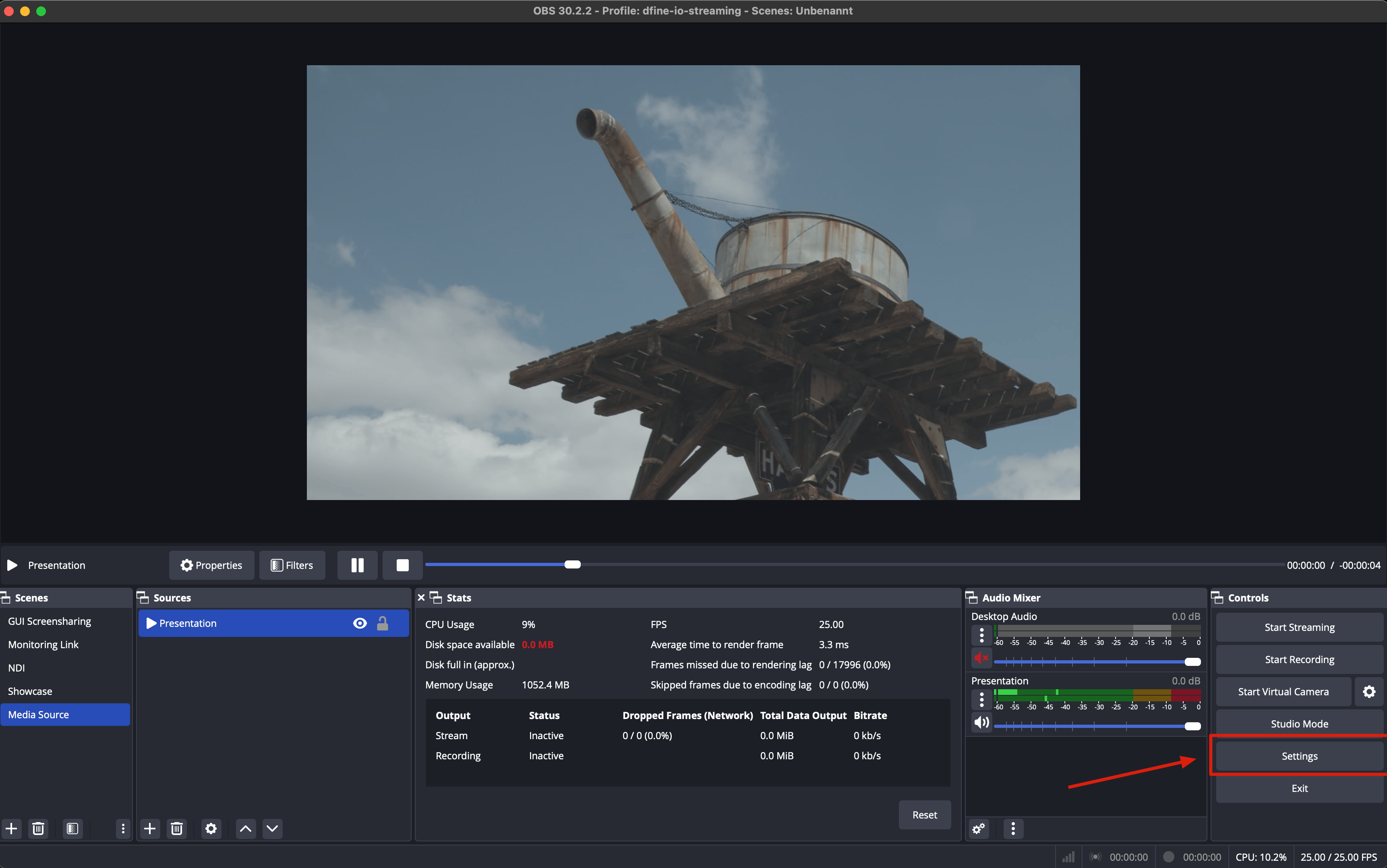Add a new scene with plus icon
This screenshot has height=868, width=1387.
(12, 829)
